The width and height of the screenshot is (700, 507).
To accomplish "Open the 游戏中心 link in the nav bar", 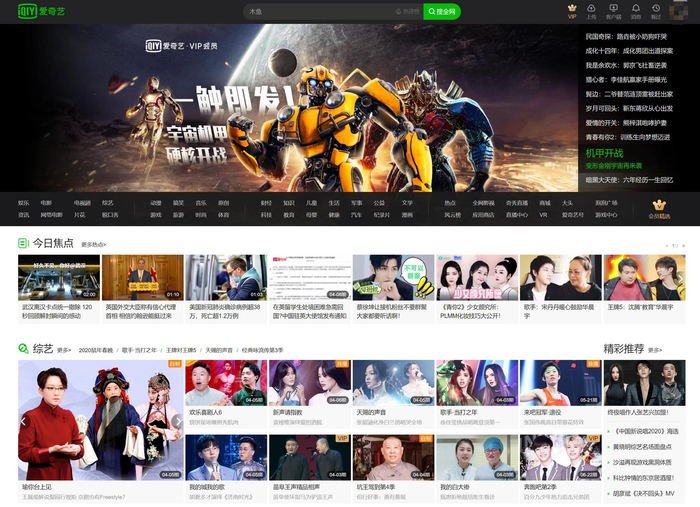I will [x=606, y=215].
